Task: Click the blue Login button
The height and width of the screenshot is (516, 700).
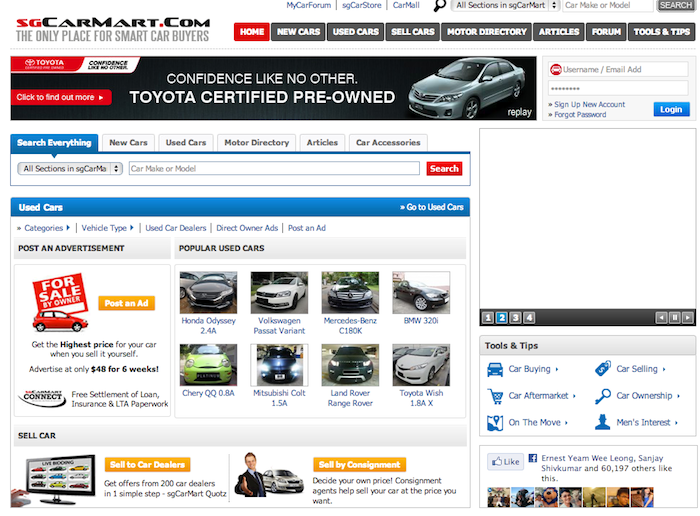Action: (x=671, y=109)
